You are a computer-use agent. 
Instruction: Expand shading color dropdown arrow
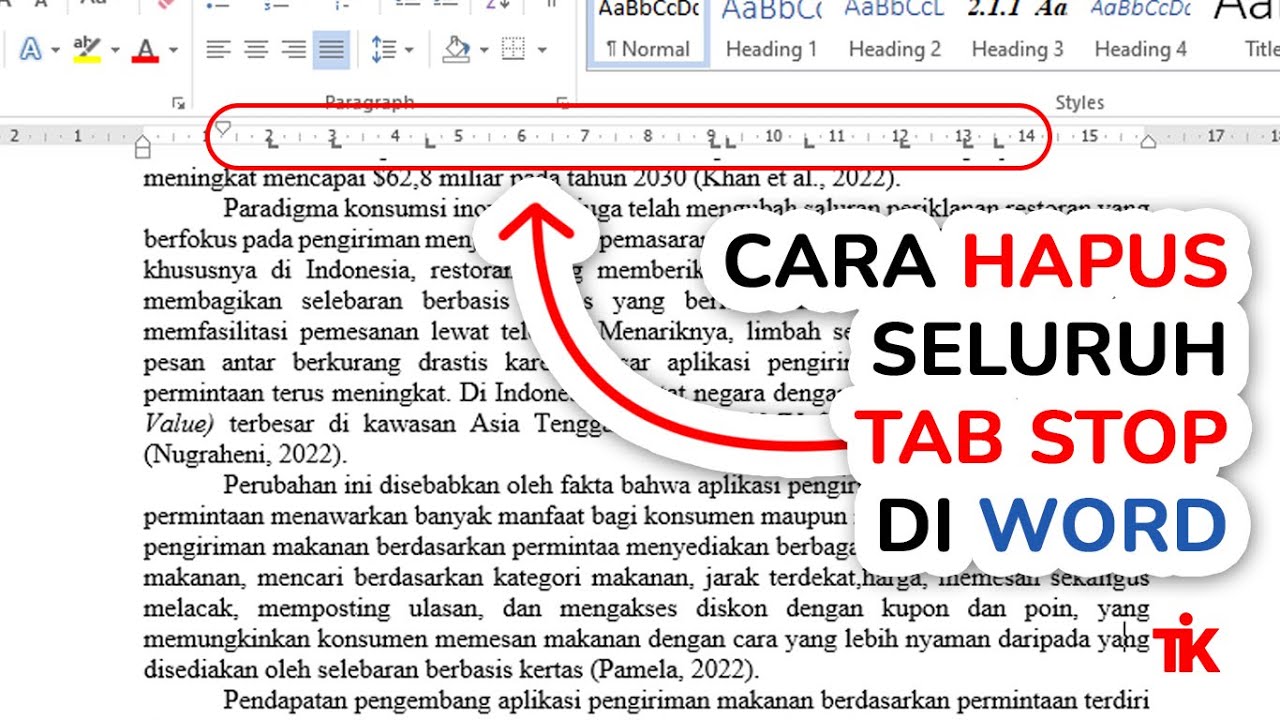pos(484,49)
